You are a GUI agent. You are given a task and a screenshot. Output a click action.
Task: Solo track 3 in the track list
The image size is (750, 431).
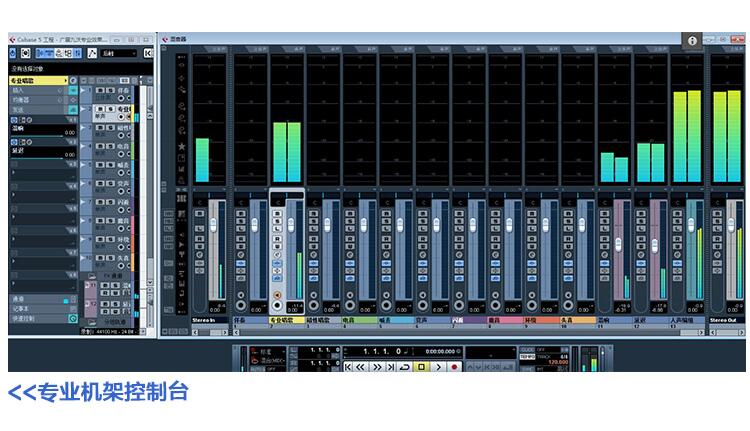tap(110, 128)
